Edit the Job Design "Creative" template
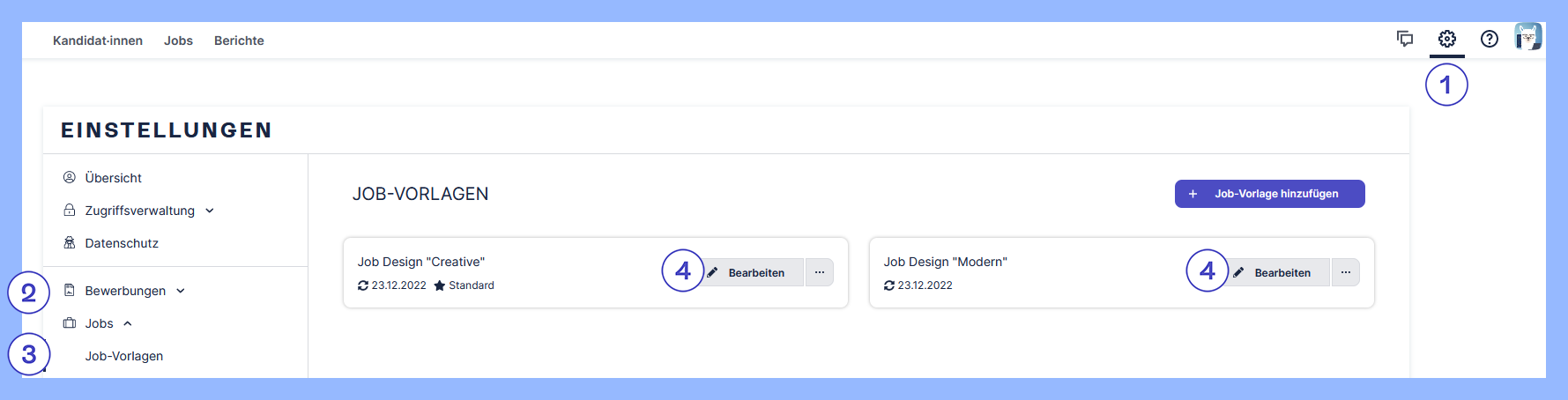Screen dimensions: 1568x400 [x=754, y=272]
